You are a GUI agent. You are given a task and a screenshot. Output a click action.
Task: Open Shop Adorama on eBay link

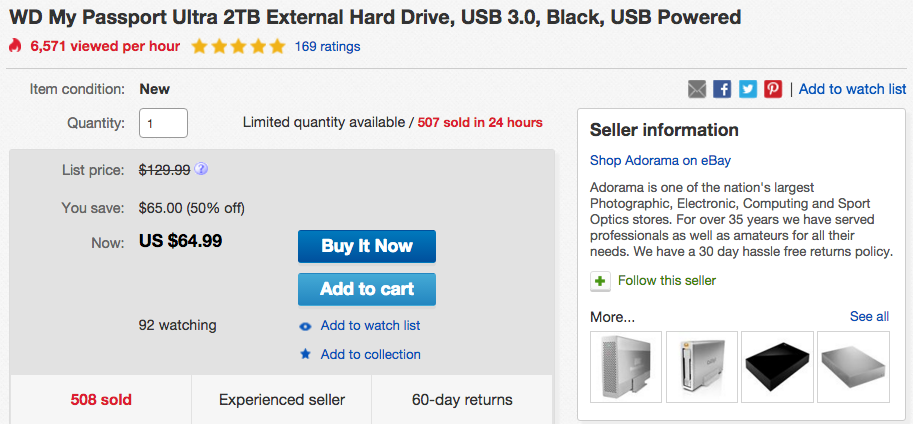point(660,160)
